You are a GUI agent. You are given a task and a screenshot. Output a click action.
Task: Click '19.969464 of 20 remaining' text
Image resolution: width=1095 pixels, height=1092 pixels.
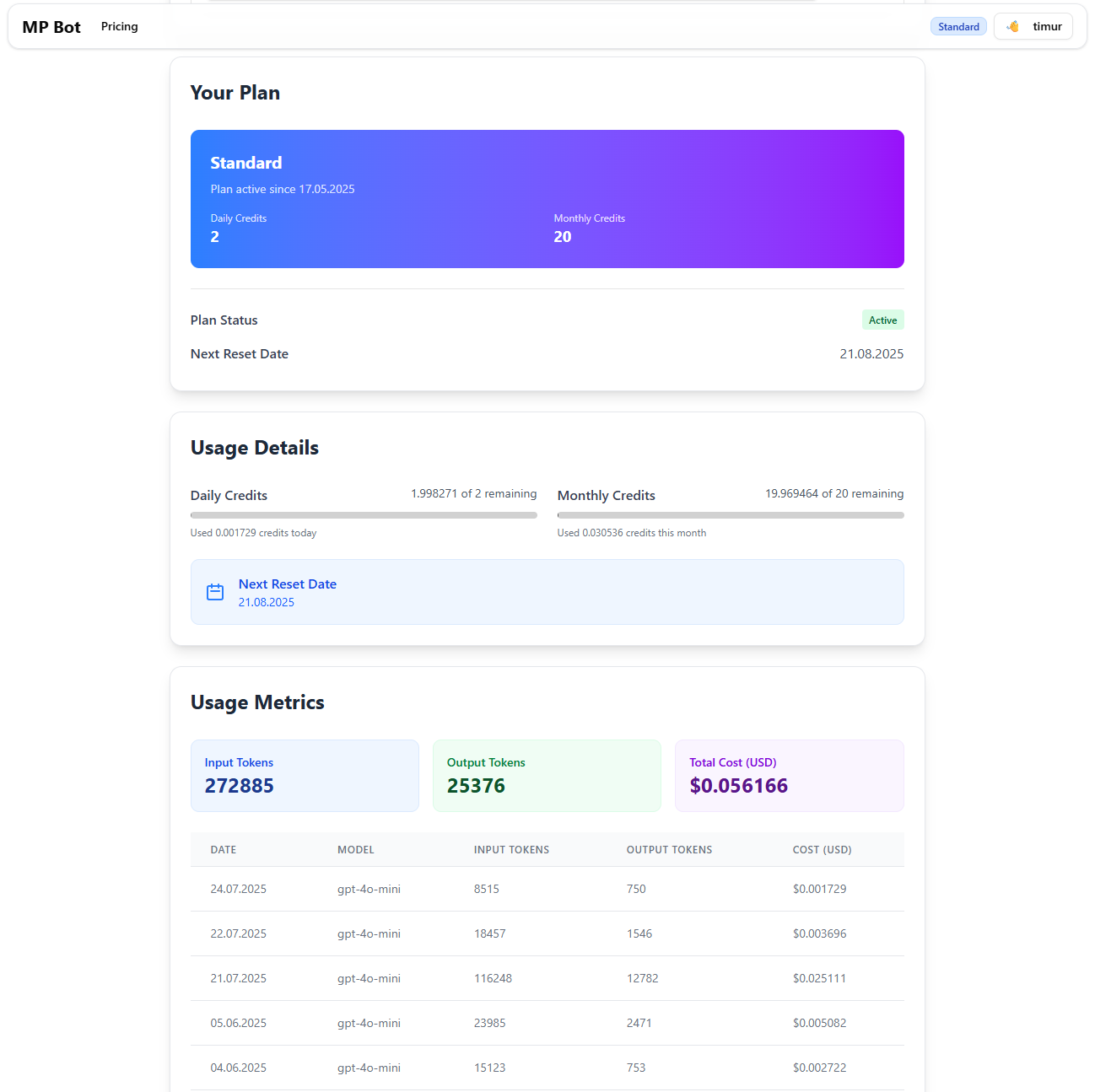834,493
